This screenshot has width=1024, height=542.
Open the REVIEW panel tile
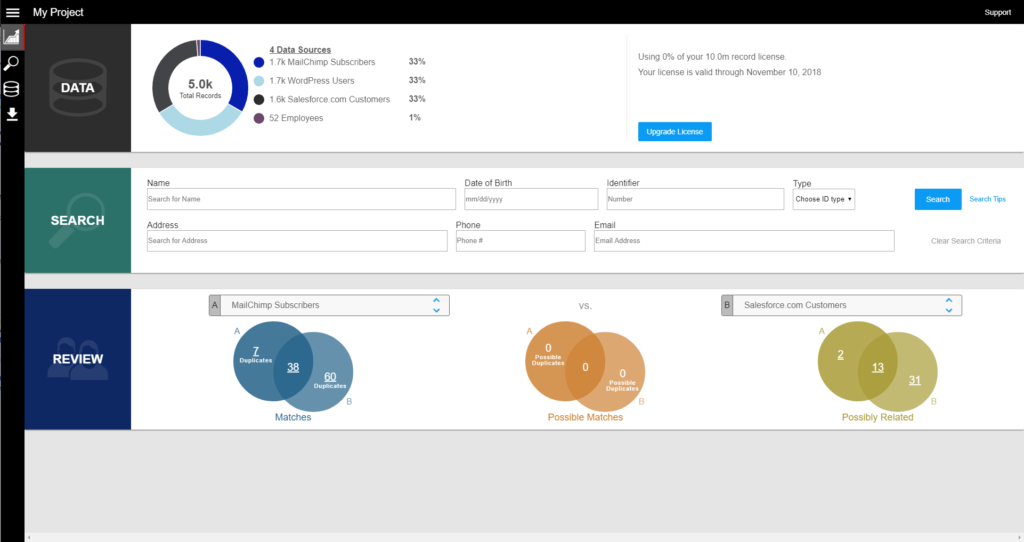78,359
